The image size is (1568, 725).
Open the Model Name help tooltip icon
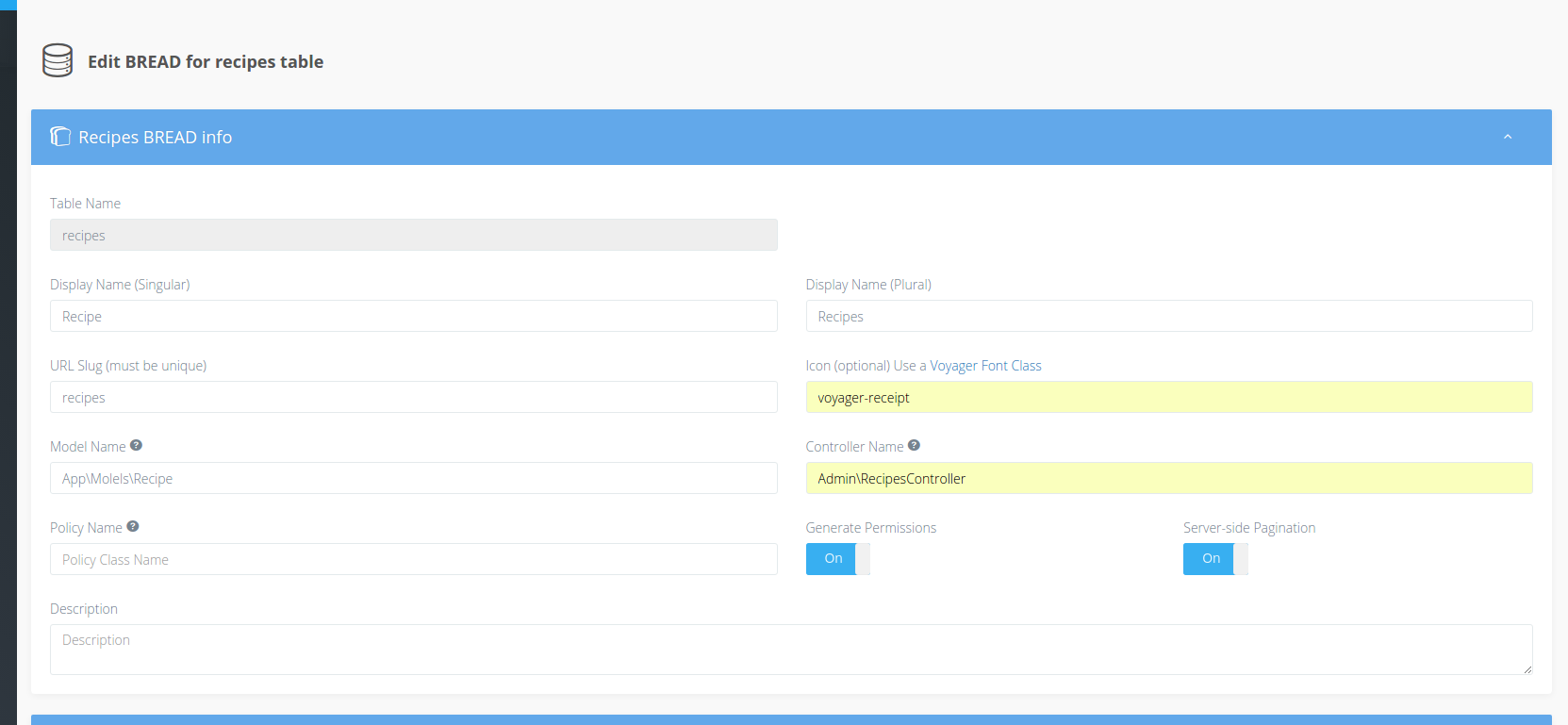pyautogui.click(x=136, y=445)
